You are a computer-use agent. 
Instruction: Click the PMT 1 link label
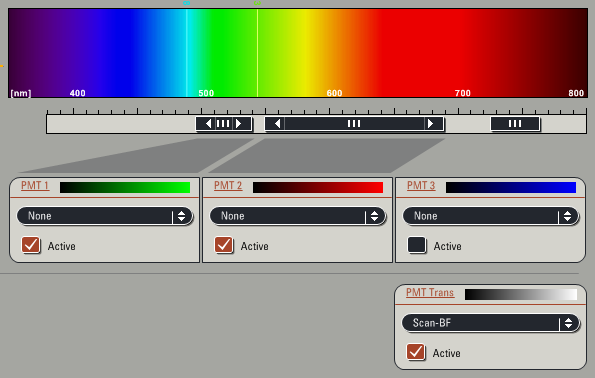pyautogui.click(x=35, y=186)
